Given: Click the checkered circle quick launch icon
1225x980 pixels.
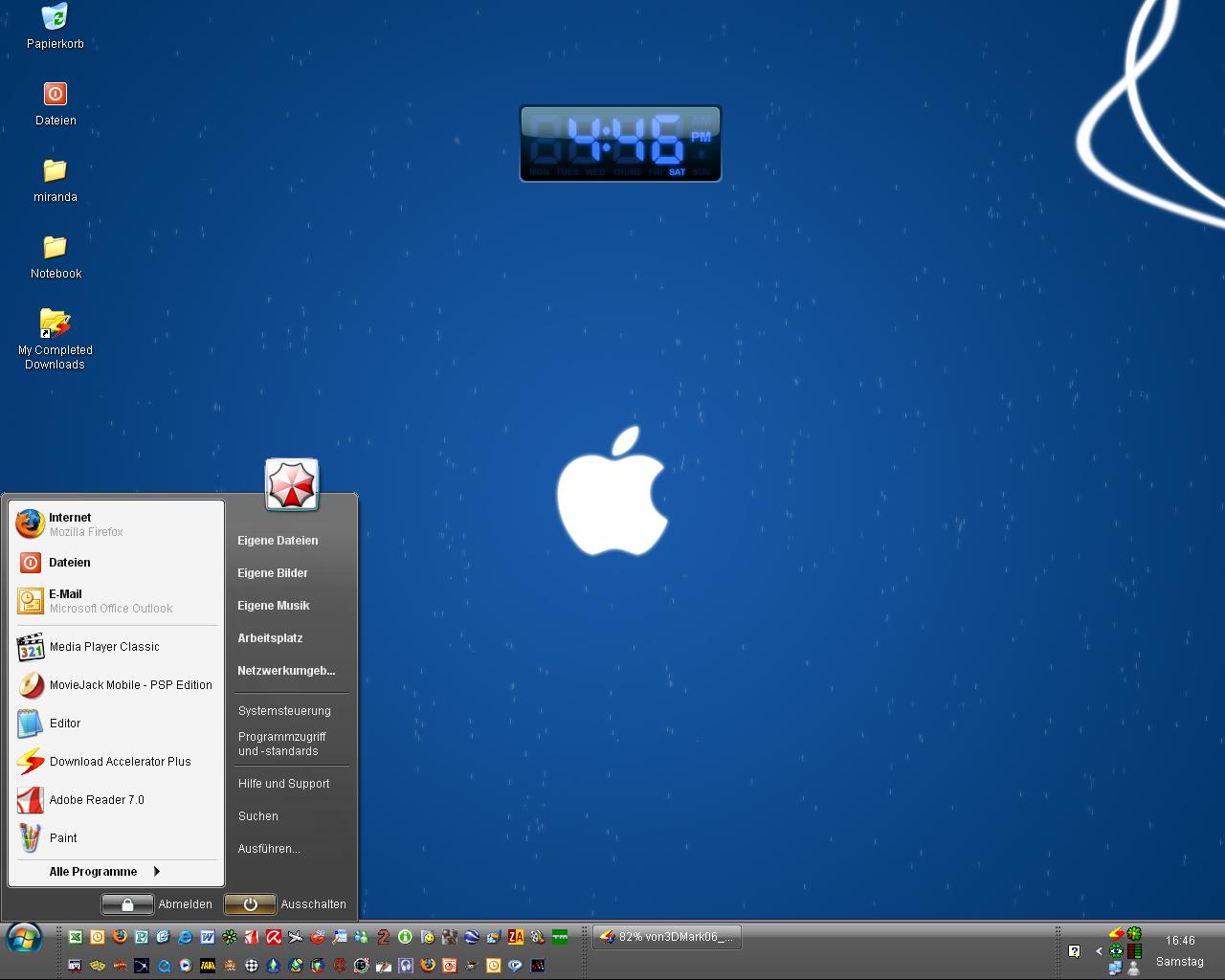Looking at the screenshot, I should [x=252, y=966].
